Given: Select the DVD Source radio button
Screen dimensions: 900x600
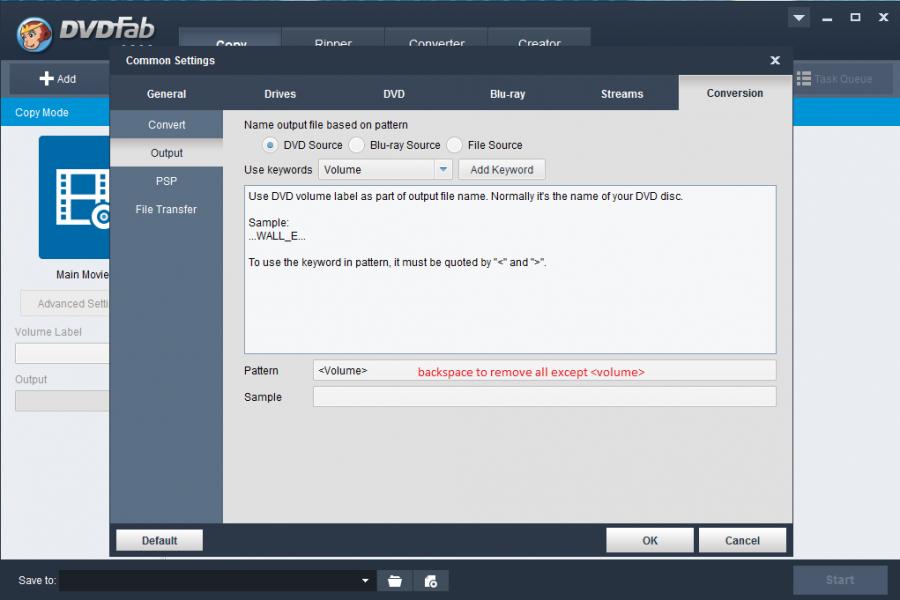Looking at the screenshot, I should click(270, 145).
